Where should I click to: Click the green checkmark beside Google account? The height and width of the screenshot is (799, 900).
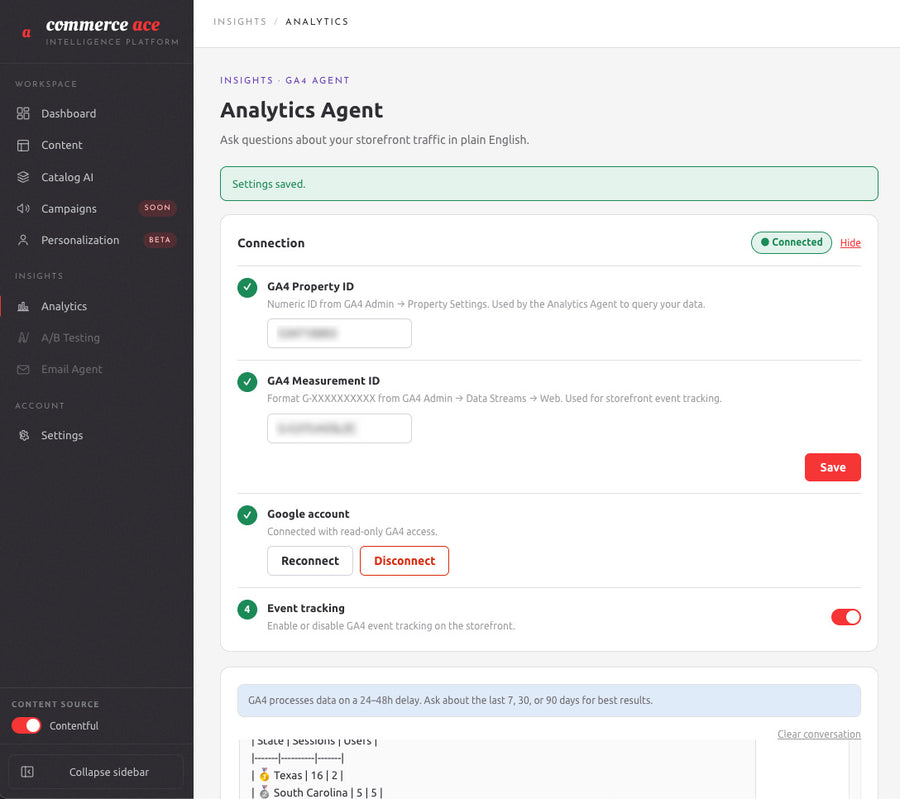247,515
